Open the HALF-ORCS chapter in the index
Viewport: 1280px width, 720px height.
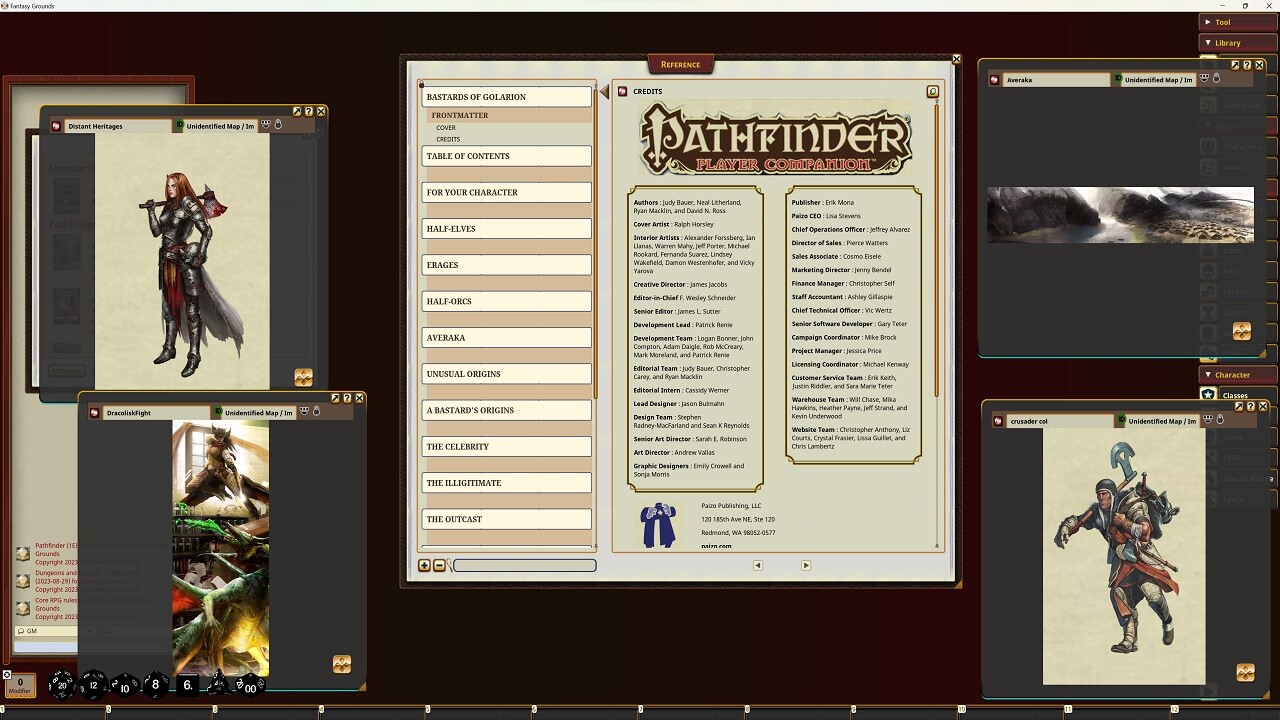pyautogui.click(x=506, y=301)
